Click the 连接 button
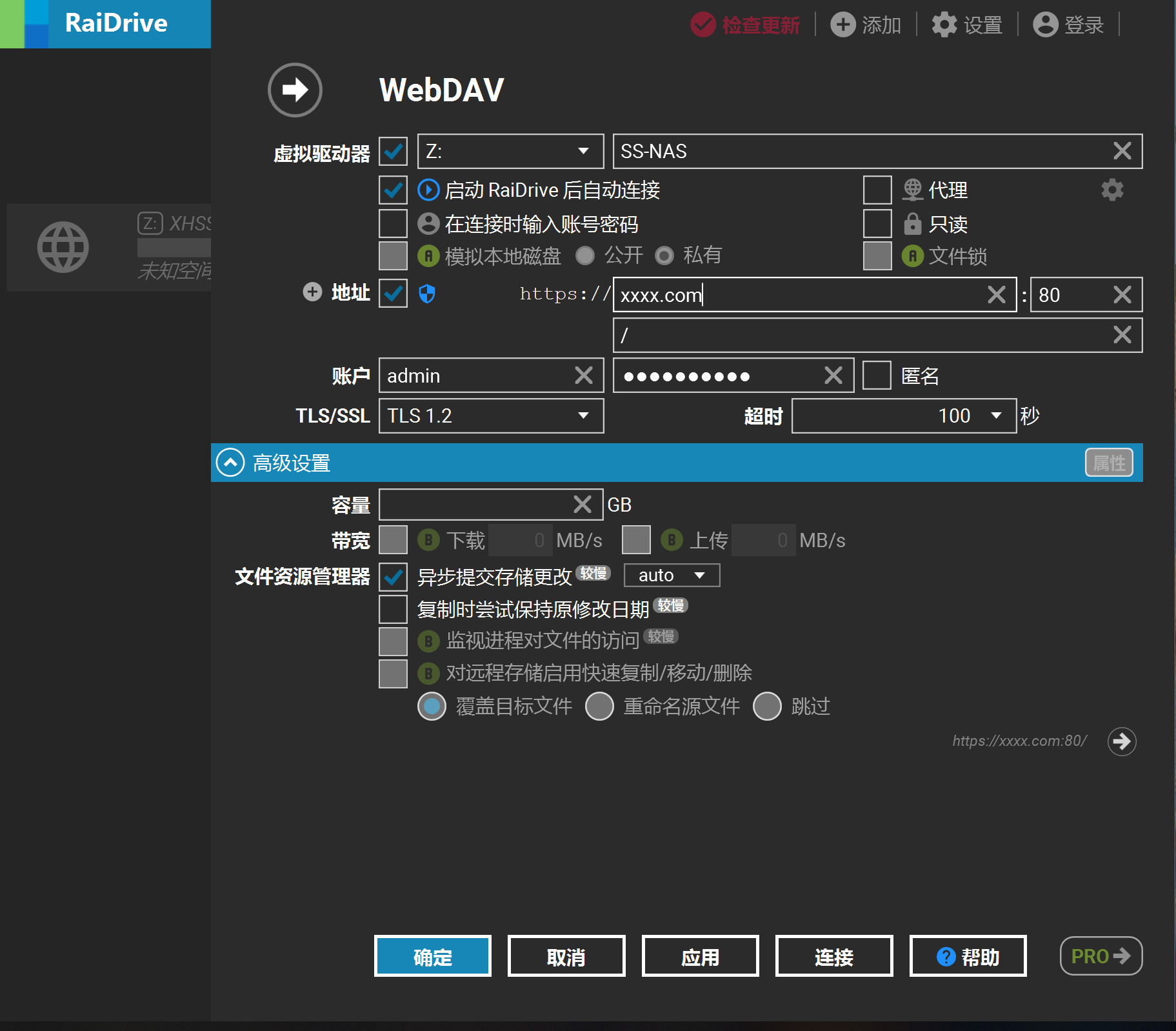 [834, 956]
